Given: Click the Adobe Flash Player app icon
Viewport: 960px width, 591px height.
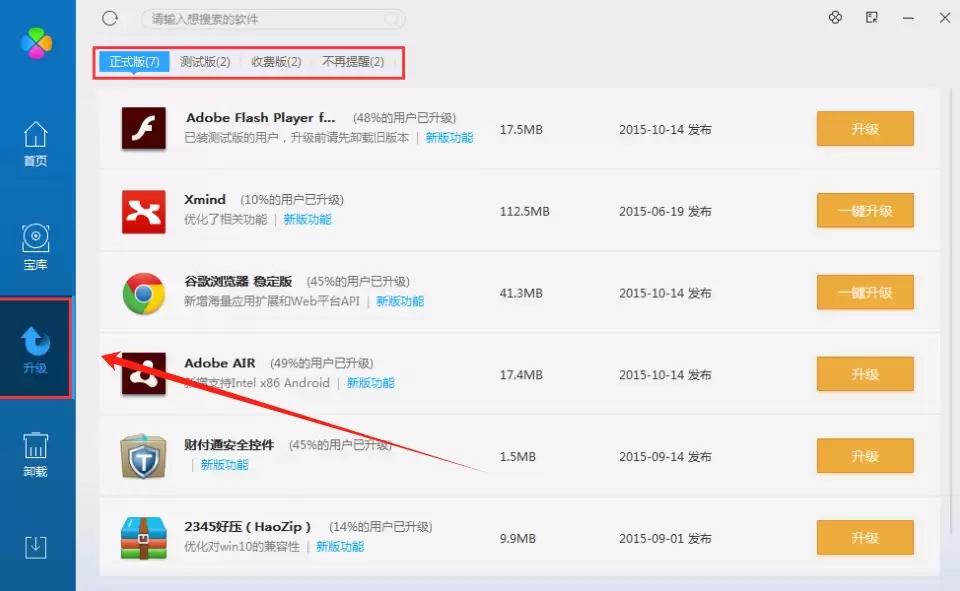Looking at the screenshot, I should (x=143, y=128).
